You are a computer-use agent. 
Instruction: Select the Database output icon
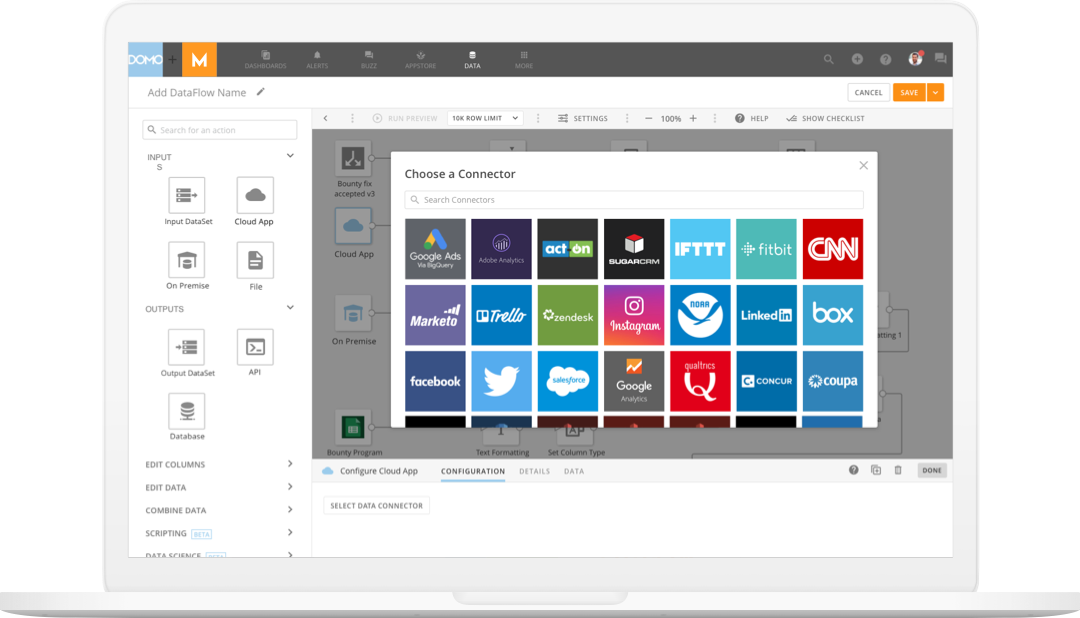(x=187, y=411)
